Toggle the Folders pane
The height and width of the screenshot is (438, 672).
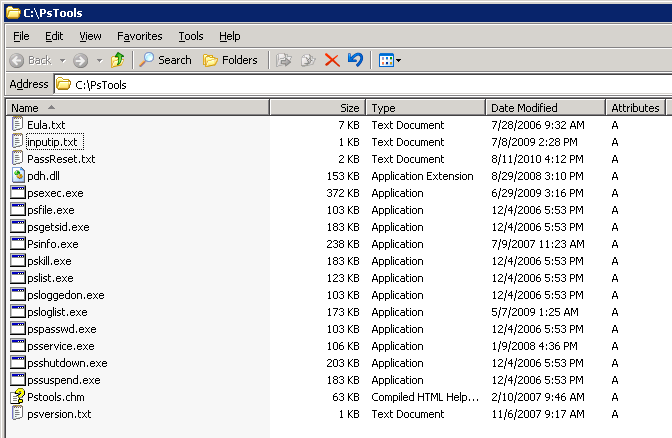[x=230, y=60]
